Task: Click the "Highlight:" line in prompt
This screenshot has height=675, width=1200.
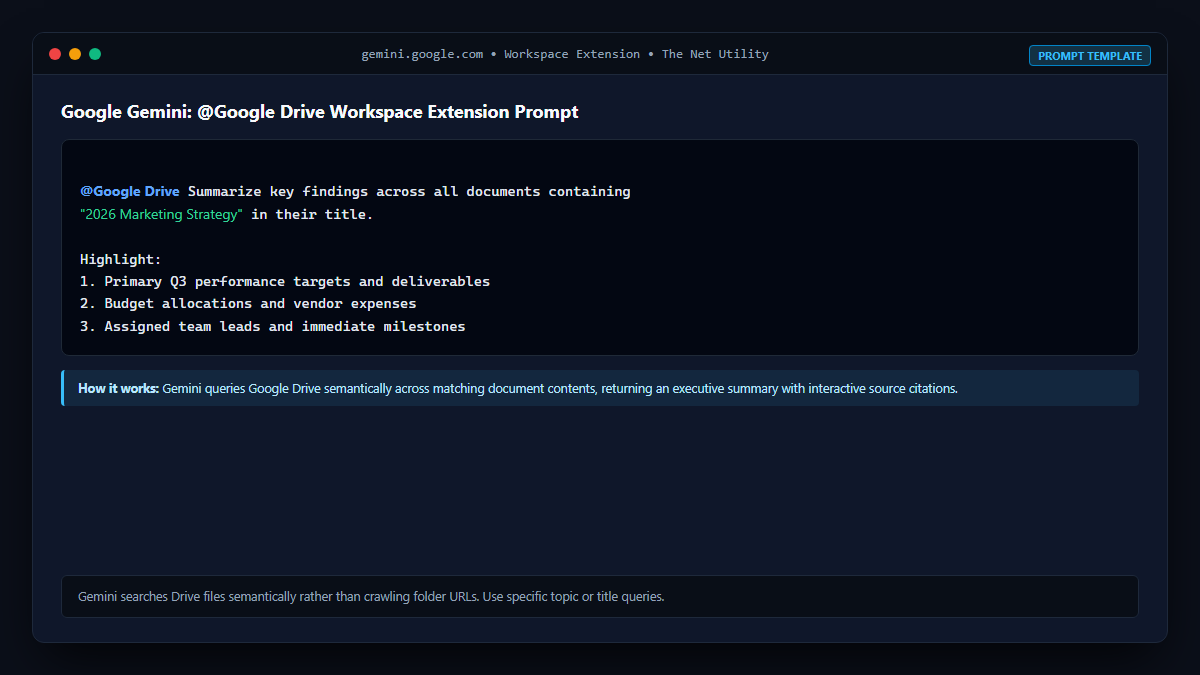Action: pyautogui.click(x=121, y=259)
